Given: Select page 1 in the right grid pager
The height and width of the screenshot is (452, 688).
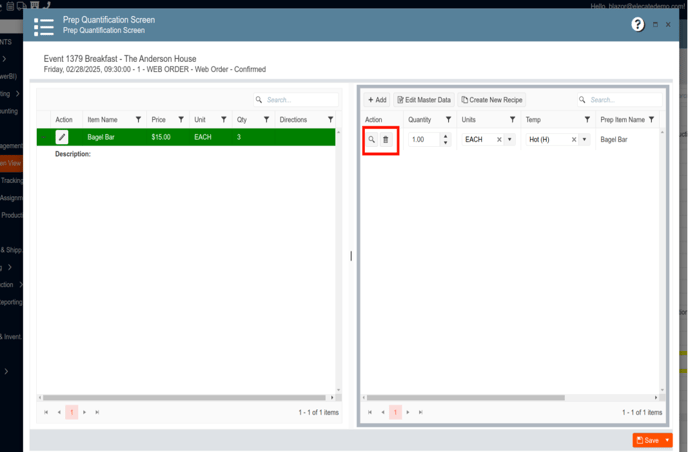Looking at the screenshot, I should tap(395, 412).
